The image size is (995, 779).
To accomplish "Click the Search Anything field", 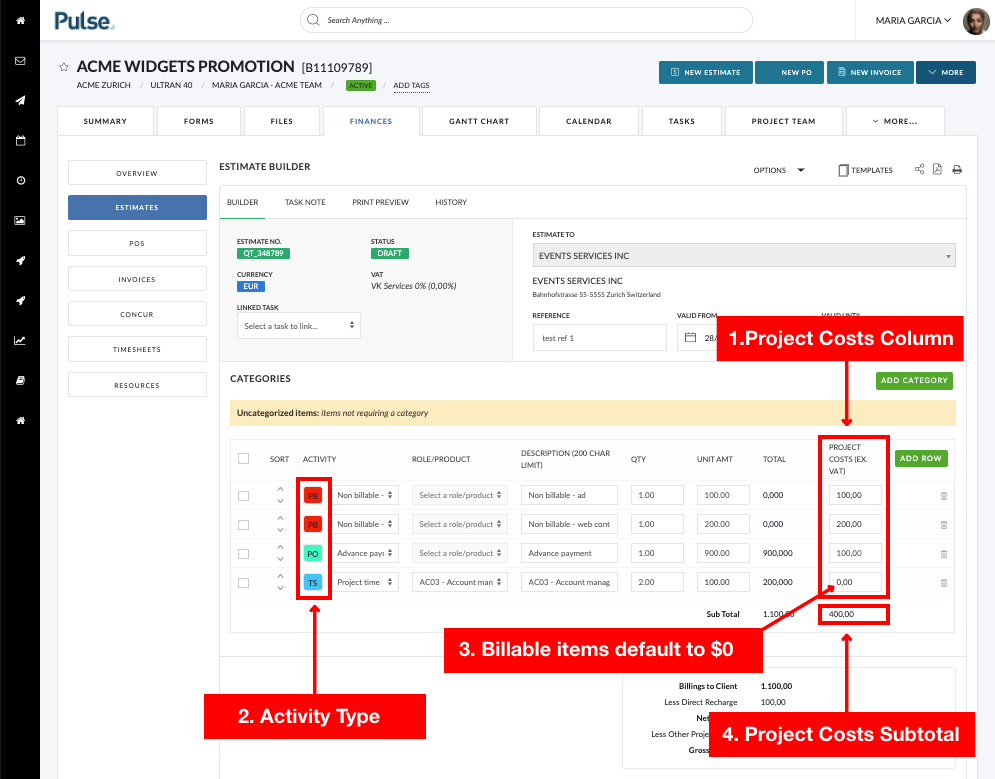I will pos(526,20).
